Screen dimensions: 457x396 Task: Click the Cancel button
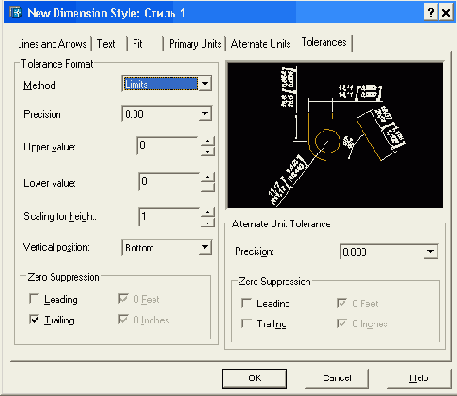click(337, 378)
